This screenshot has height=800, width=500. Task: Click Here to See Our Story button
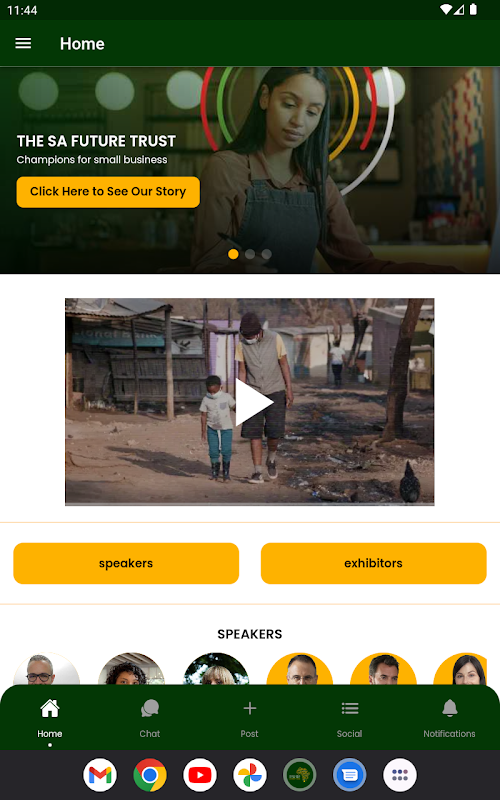[108, 192]
